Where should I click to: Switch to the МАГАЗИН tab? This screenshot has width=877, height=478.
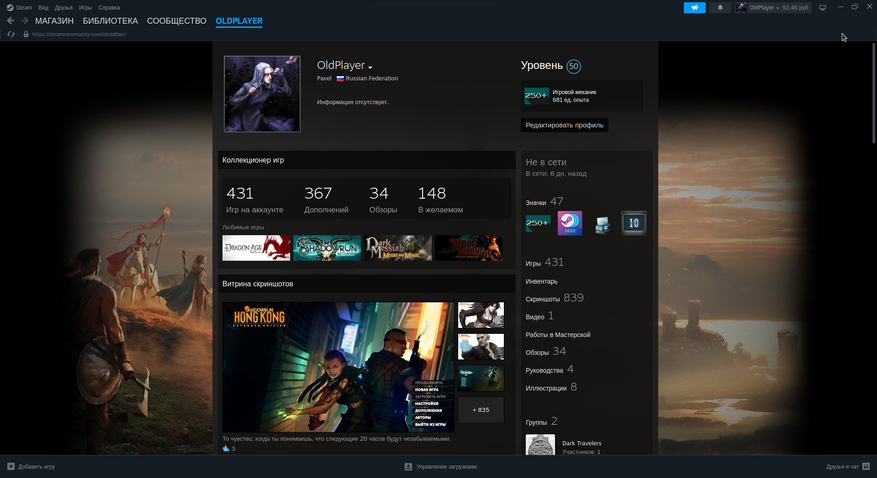(54, 21)
